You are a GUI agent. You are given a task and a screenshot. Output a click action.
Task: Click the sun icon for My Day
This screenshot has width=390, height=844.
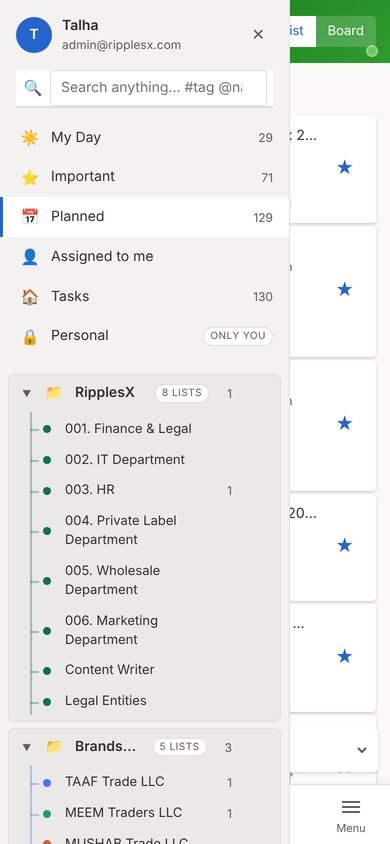[30, 138]
